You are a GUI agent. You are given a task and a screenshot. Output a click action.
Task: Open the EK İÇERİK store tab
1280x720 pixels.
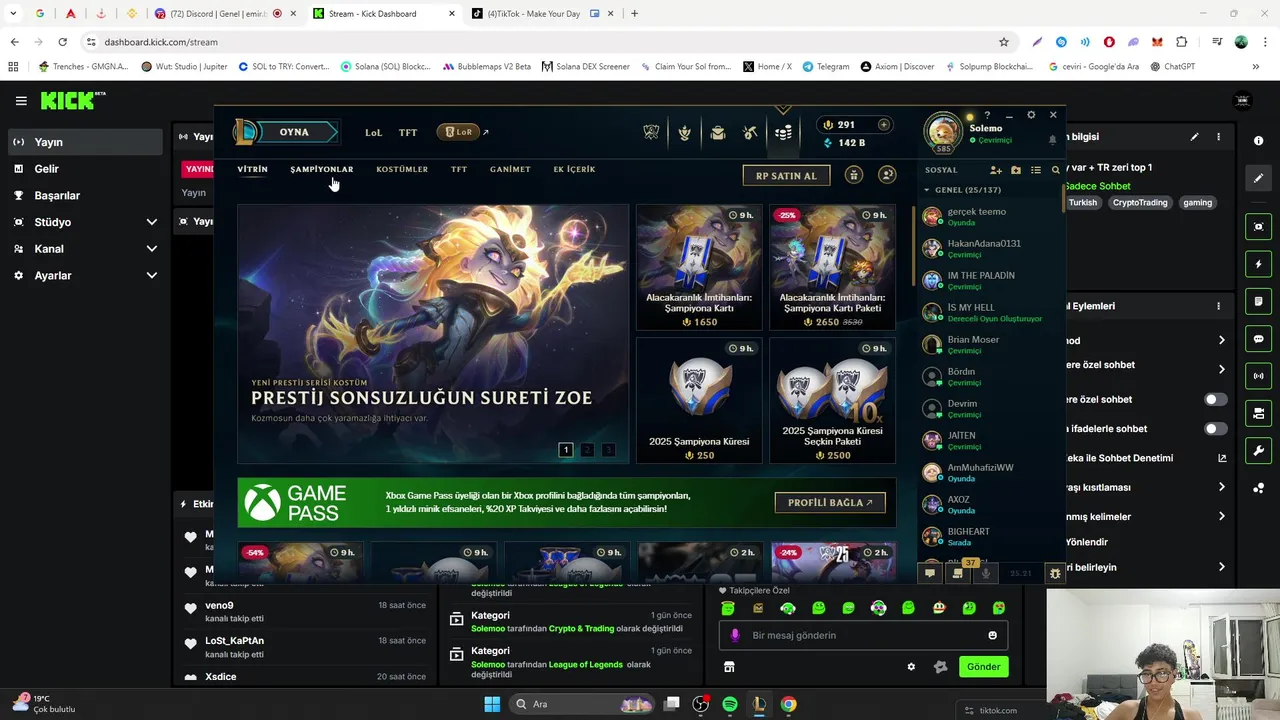[x=574, y=169]
